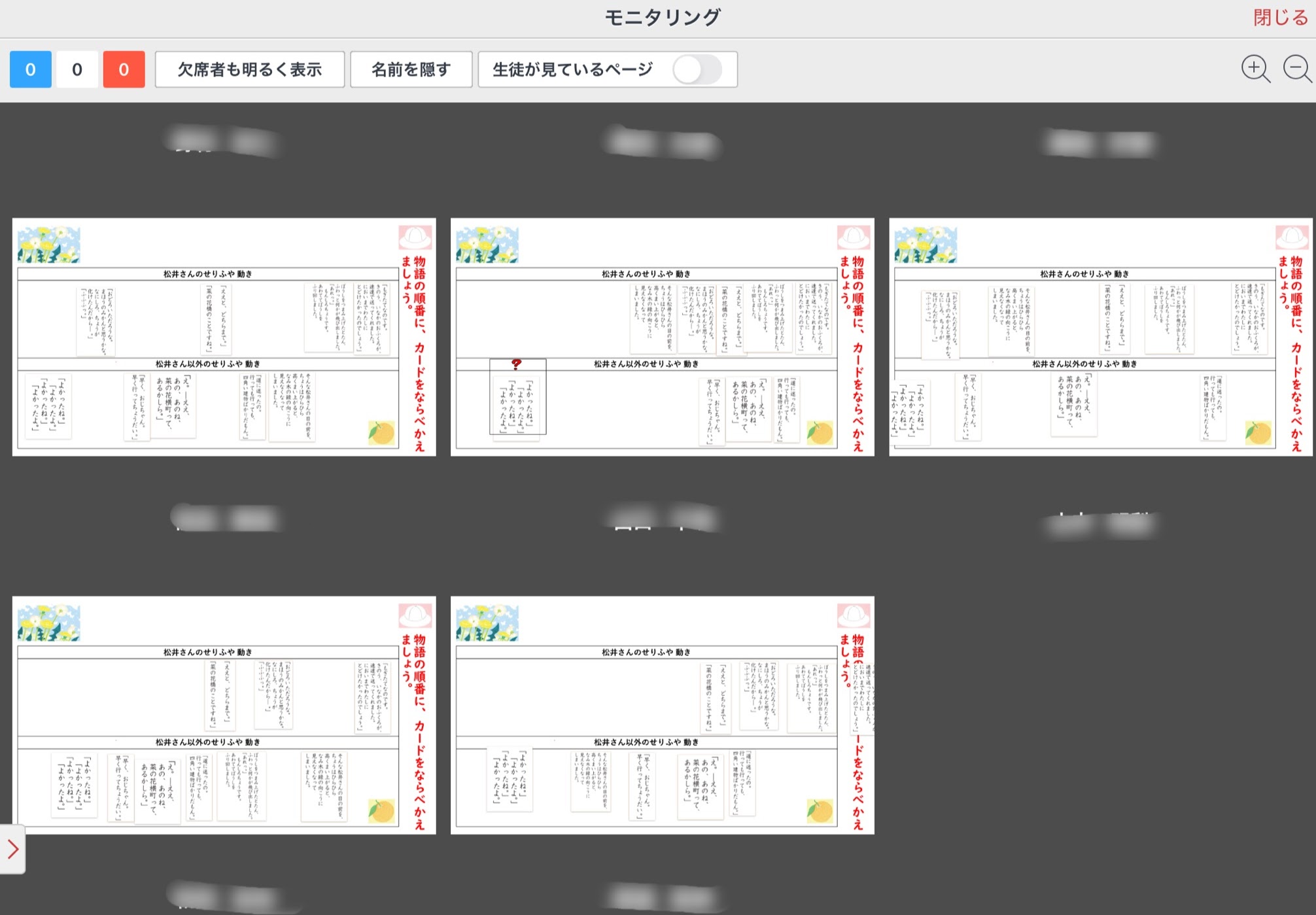The image size is (1316, 915).
Task: Select the blue counter showing 0
Action: 31,69
